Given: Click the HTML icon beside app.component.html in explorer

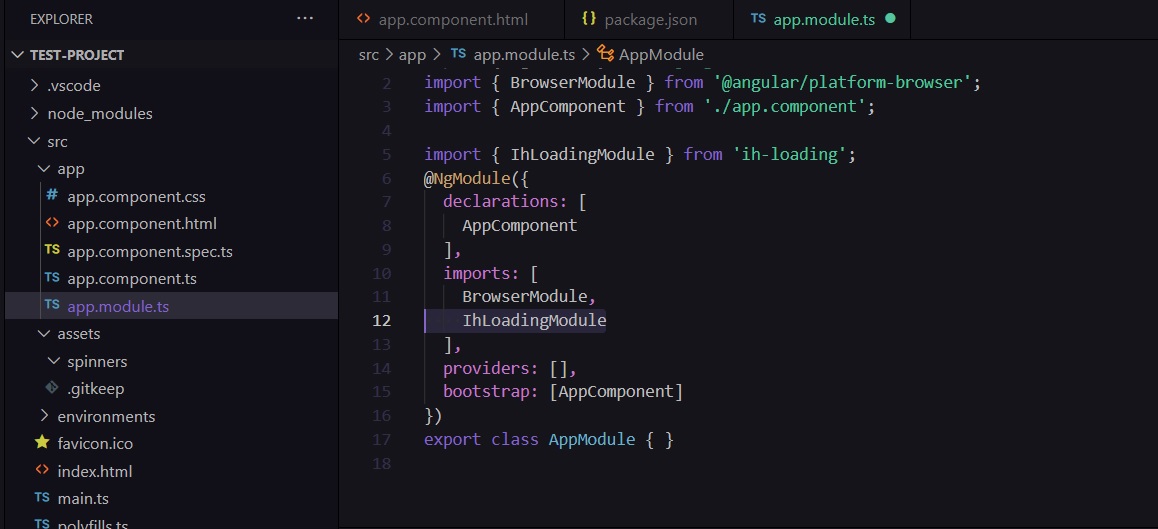Looking at the screenshot, I should click(x=52, y=222).
